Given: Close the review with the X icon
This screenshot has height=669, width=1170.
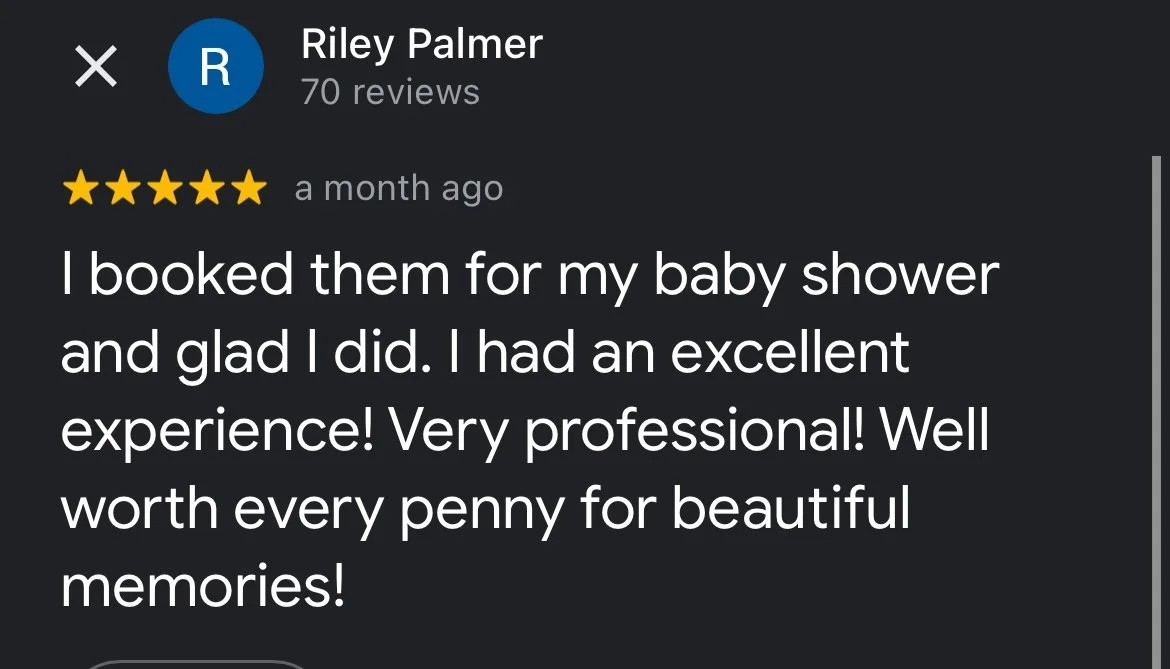Looking at the screenshot, I should click(x=96, y=66).
